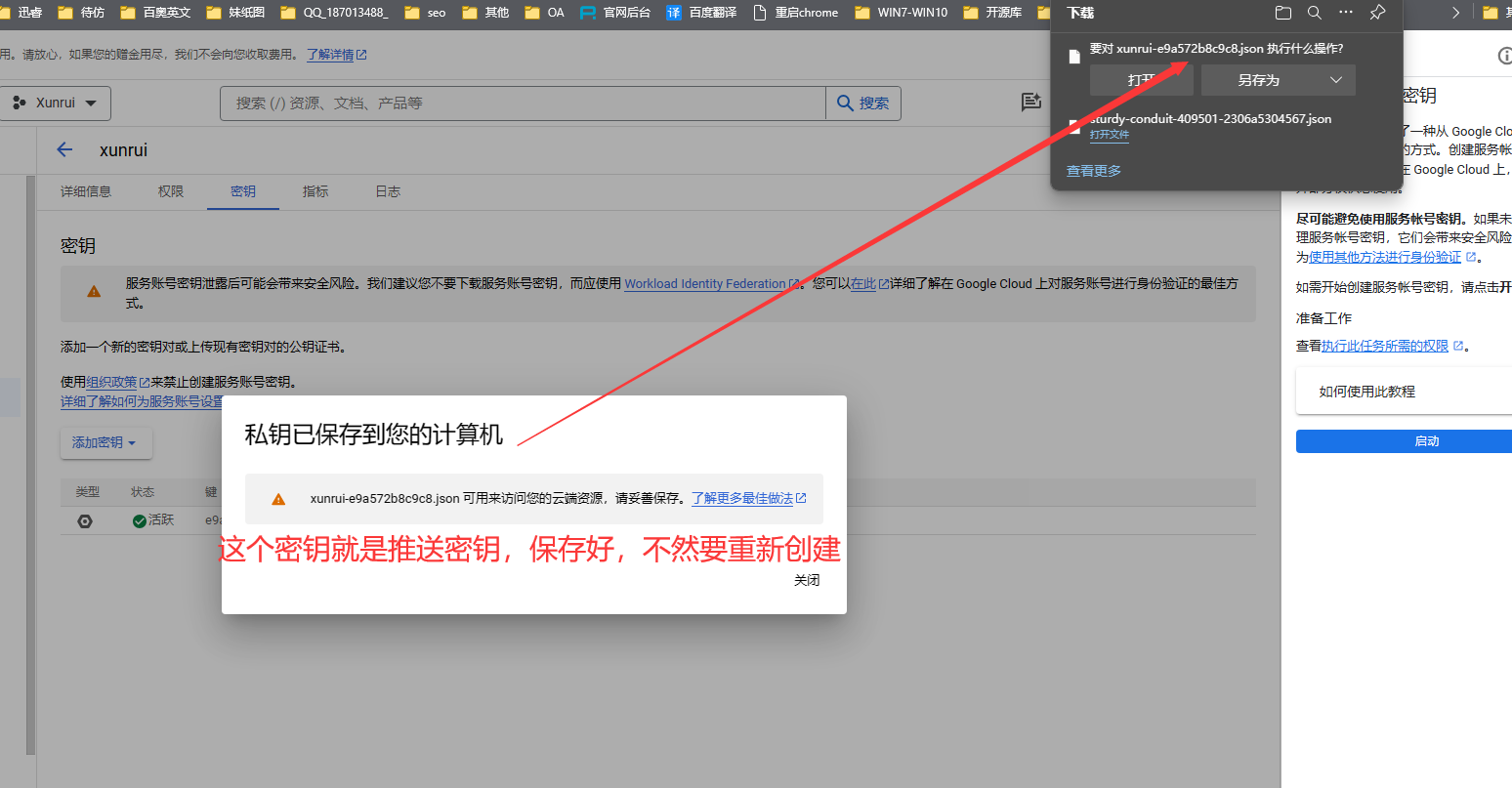Open the 执行此任务所需的权限 link
Image resolution: width=1512 pixels, height=788 pixels.
point(1393,346)
